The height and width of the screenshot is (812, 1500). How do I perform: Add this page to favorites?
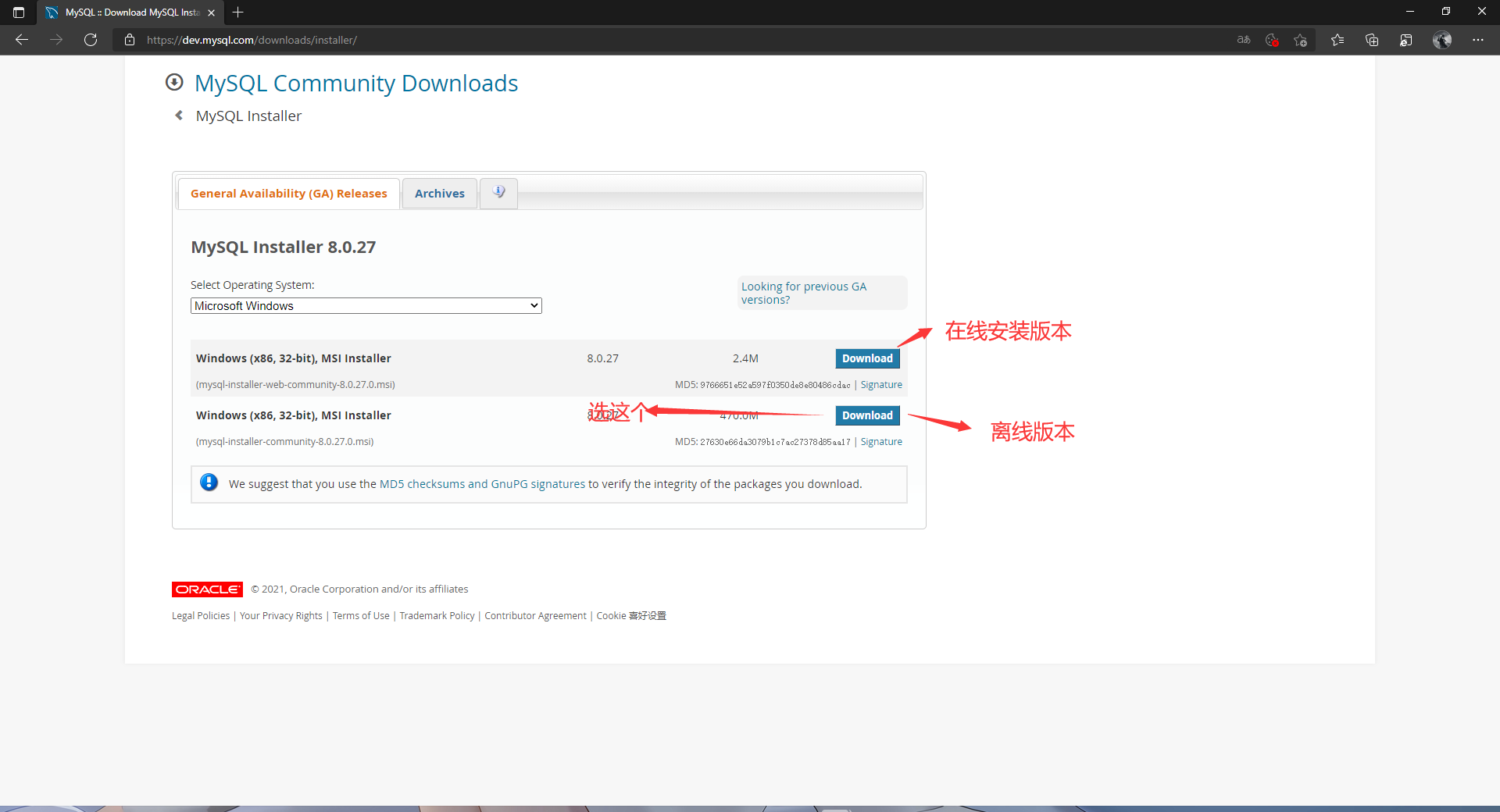pyautogui.click(x=1300, y=40)
